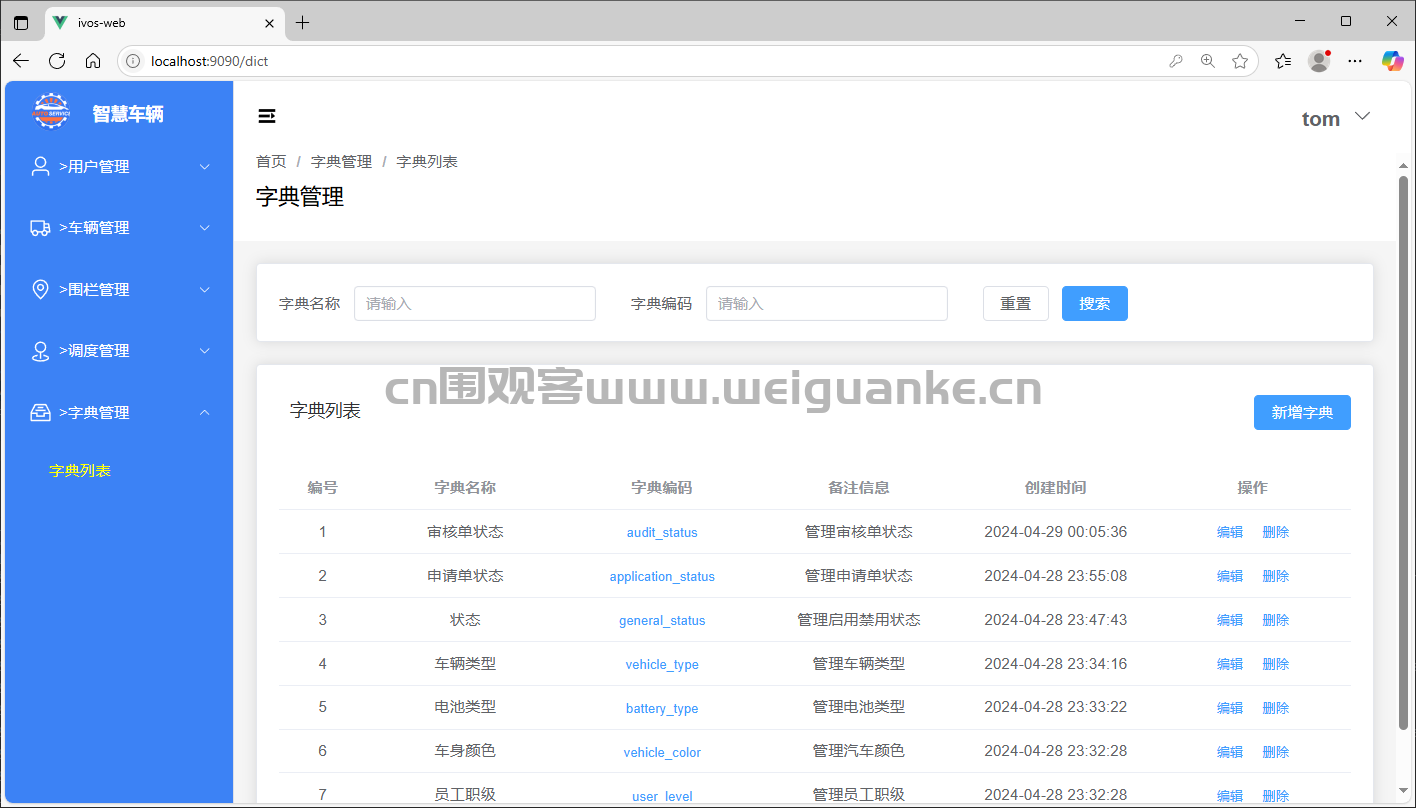Open the general_status dictionary code link

(662, 620)
